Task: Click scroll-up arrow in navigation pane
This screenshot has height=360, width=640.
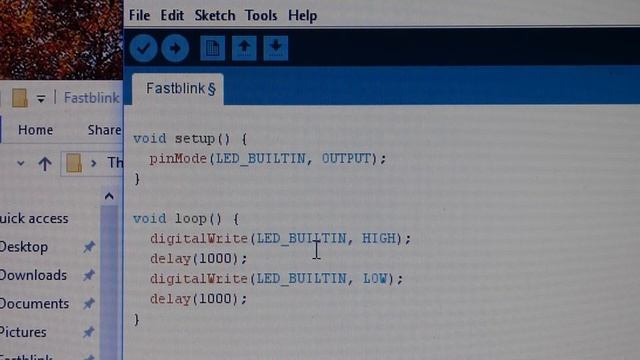Action: [109, 196]
